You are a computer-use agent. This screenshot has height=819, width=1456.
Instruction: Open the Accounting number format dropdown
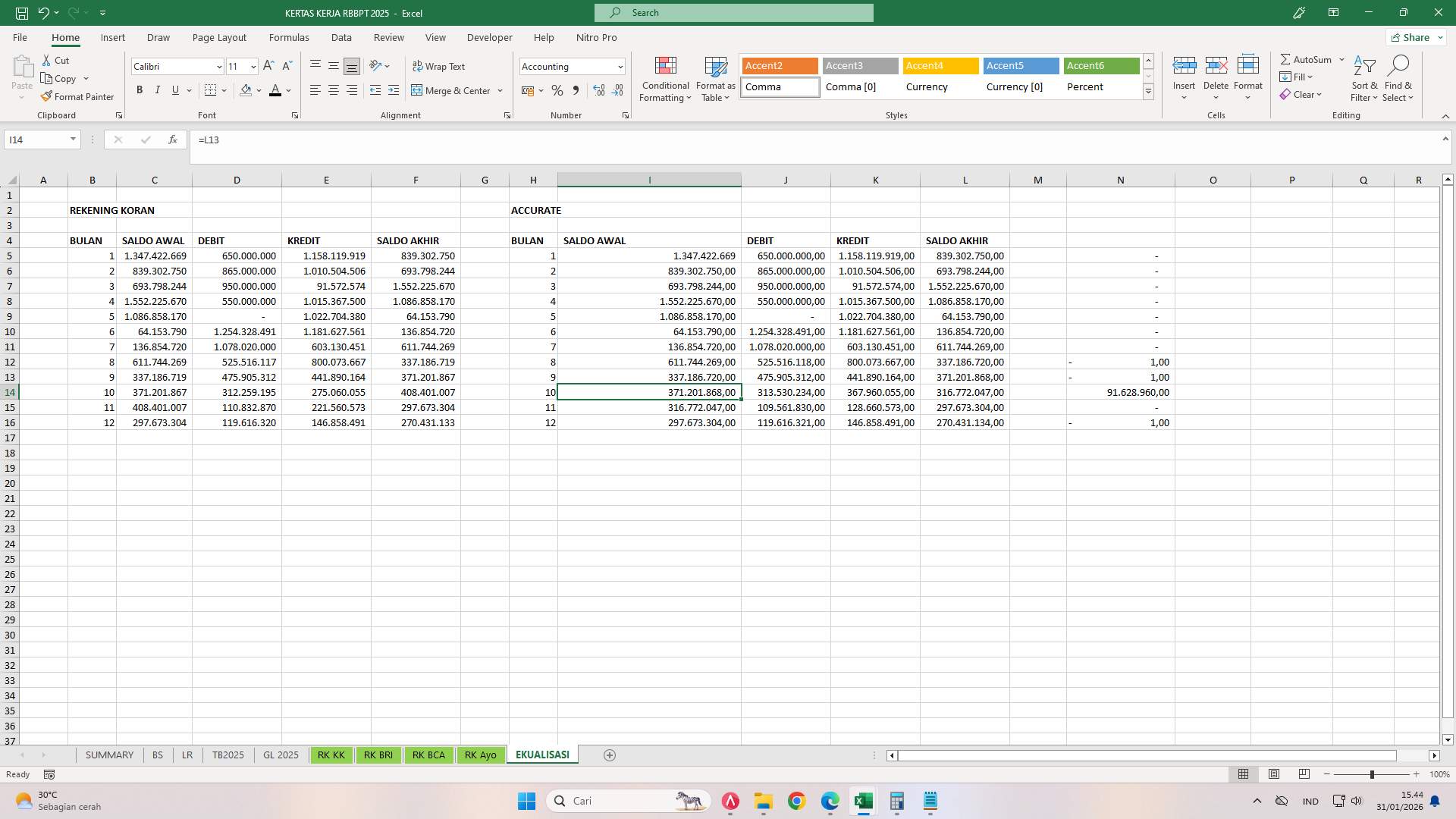point(620,67)
